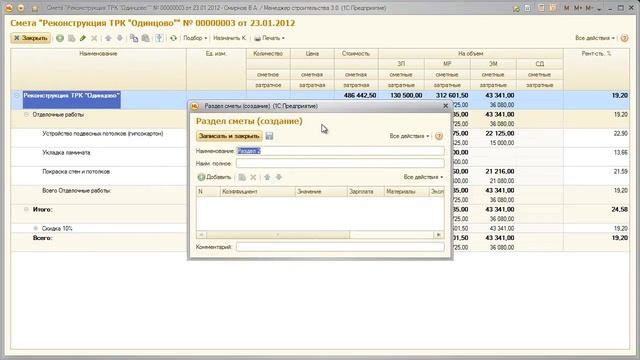This screenshot has height=360, width=640.
Task: Click the move down arrow in dialog table toolbar
Action: click(279, 177)
